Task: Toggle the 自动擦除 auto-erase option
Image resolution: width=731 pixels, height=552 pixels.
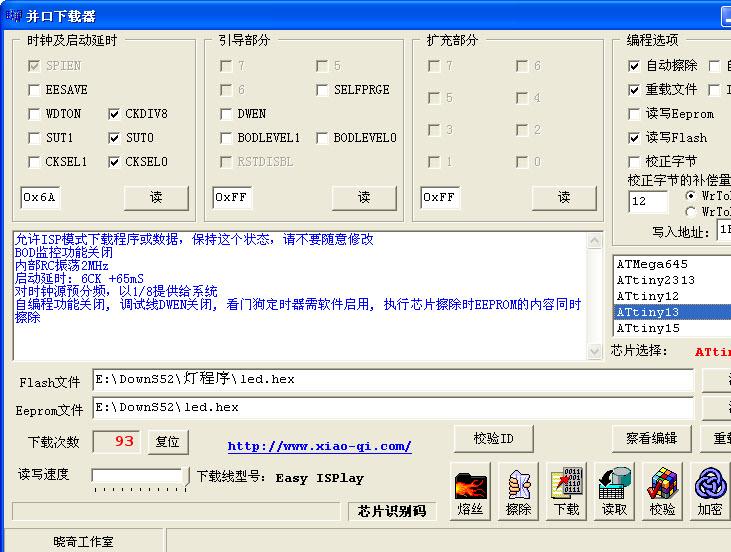Action: [634, 66]
